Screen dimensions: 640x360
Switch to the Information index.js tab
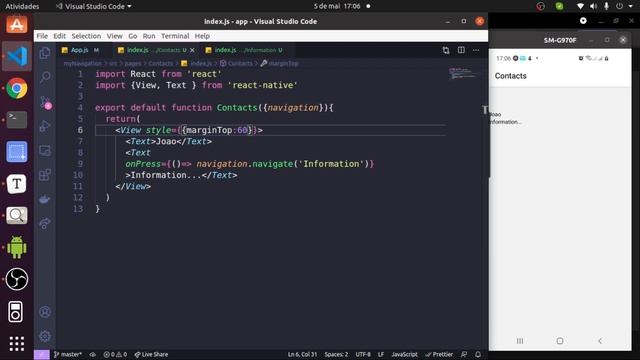(244, 50)
